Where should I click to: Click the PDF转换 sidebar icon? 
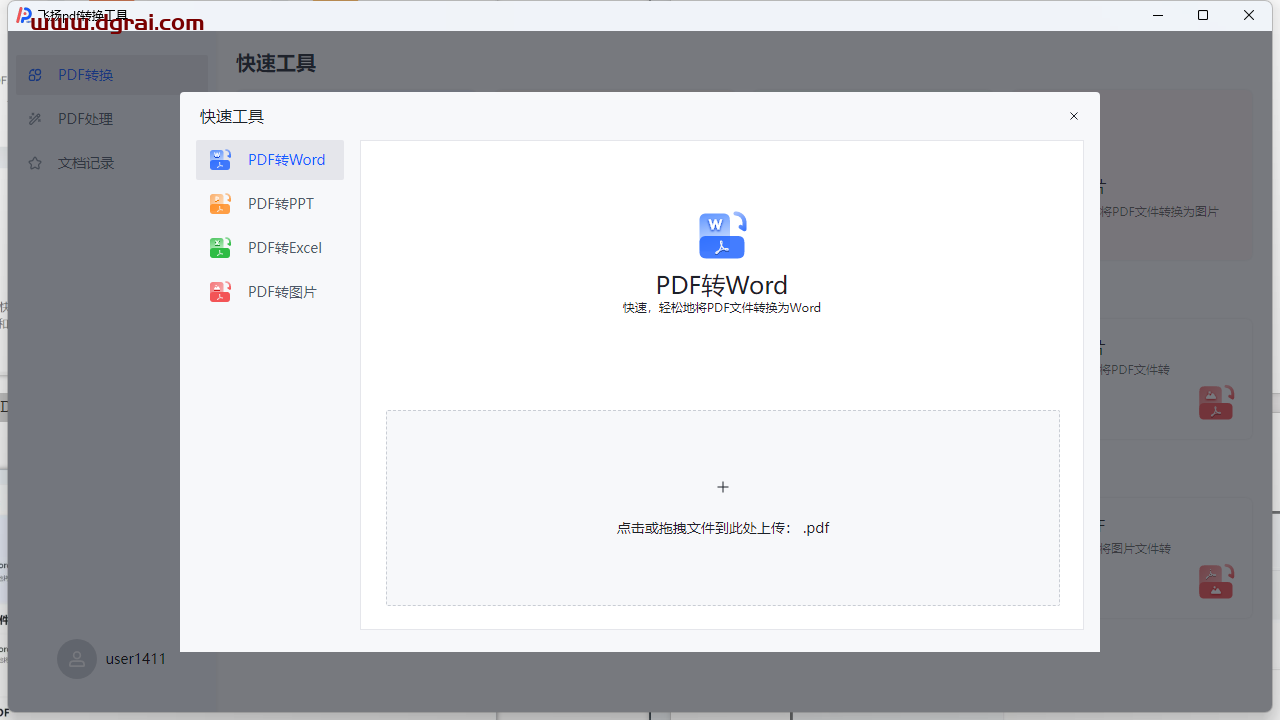[x=35, y=75]
